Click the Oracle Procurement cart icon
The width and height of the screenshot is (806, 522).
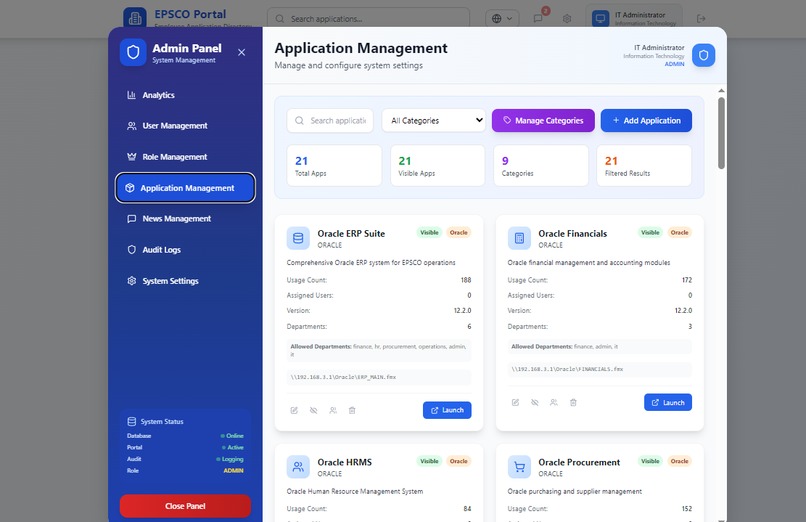click(x=519, y=467)
